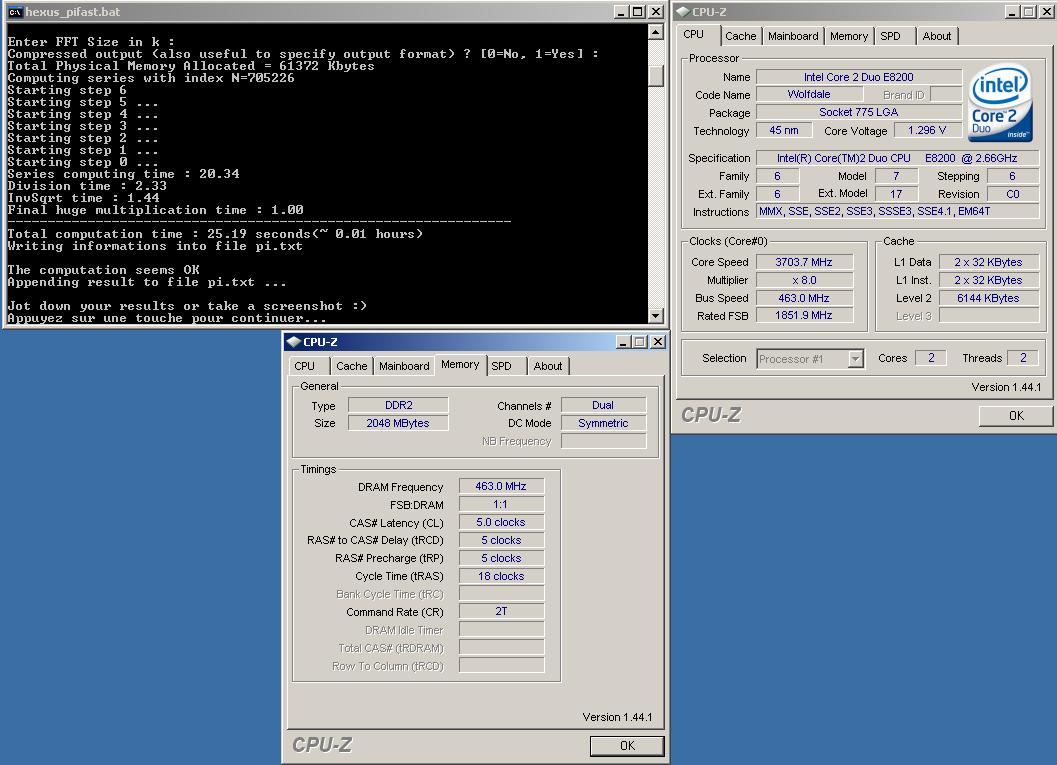Click the Package field Socket 775 LGA
The image size is (1057, 765).
point(859,112)
